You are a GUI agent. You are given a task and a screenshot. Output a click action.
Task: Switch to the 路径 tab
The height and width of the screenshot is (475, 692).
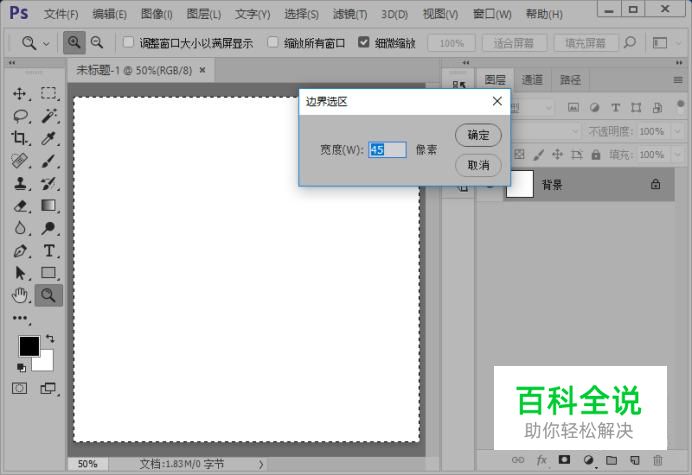click(x=570, y=80)
